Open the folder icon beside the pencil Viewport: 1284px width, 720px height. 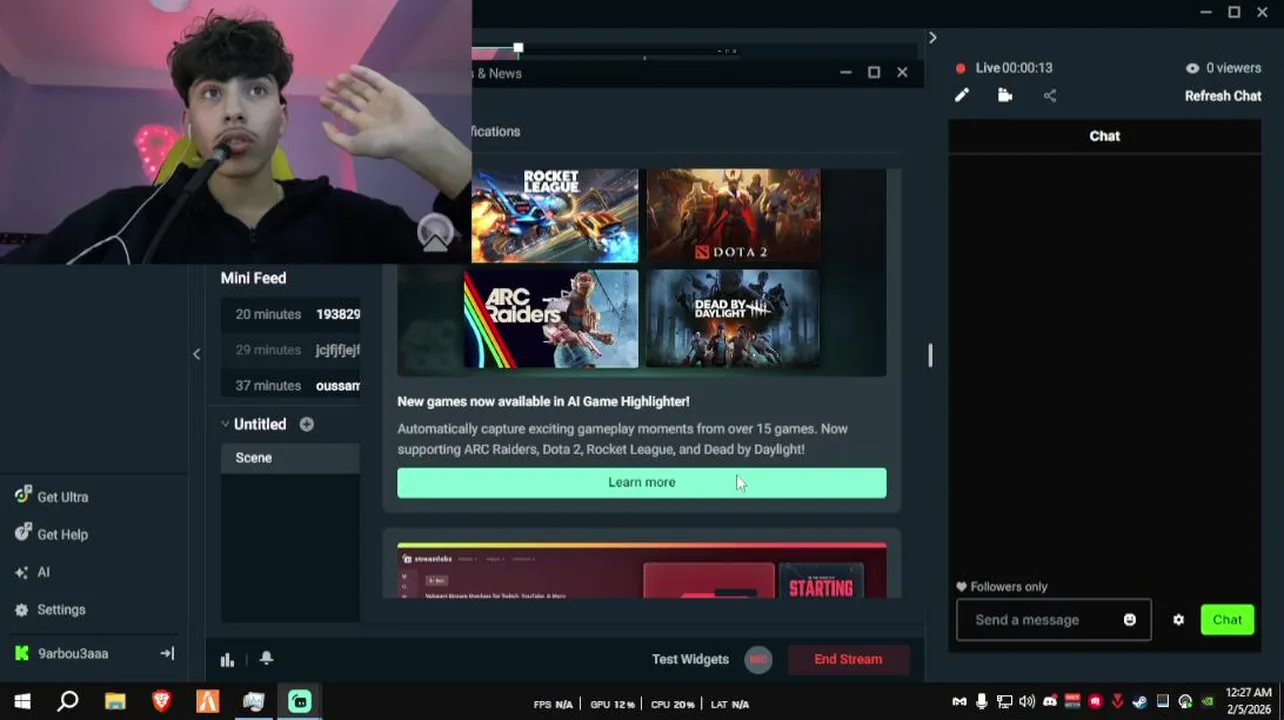(x=1005, y=95)
